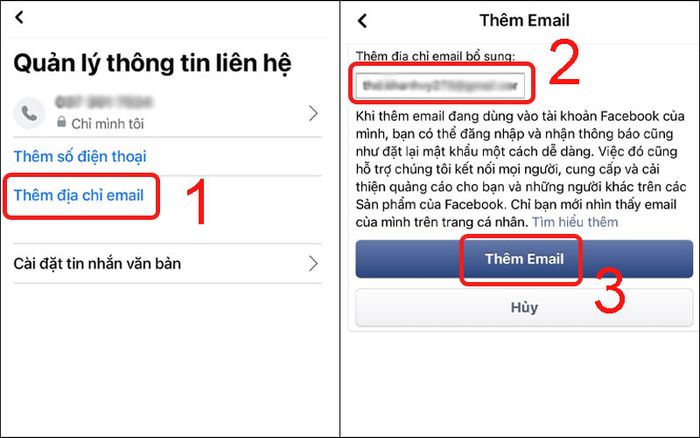Viewport: 700px width, 438px height.
Task: Follow the Tìm hiểu thêm link
Action: [575, 222]
